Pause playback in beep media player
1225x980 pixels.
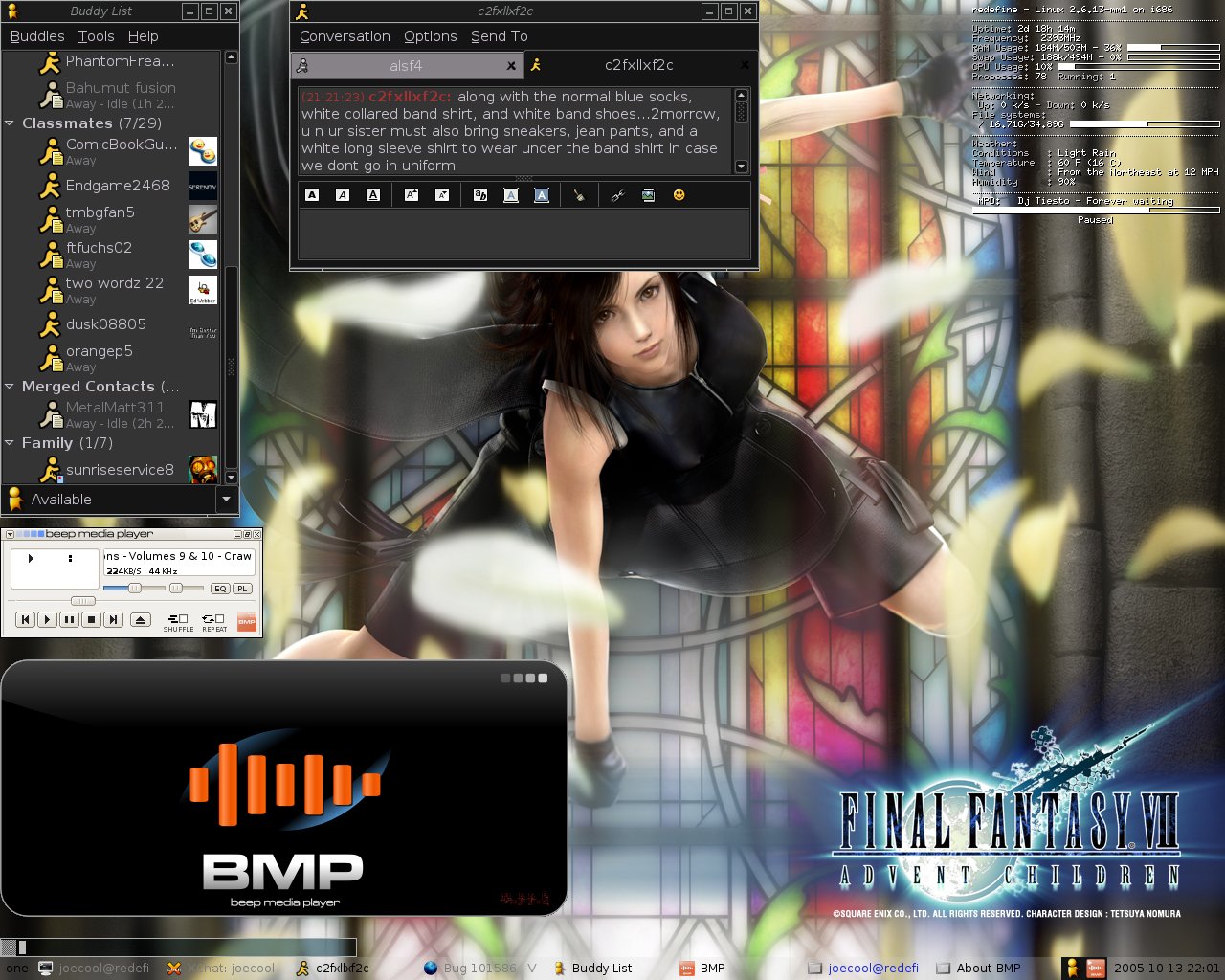69,620
